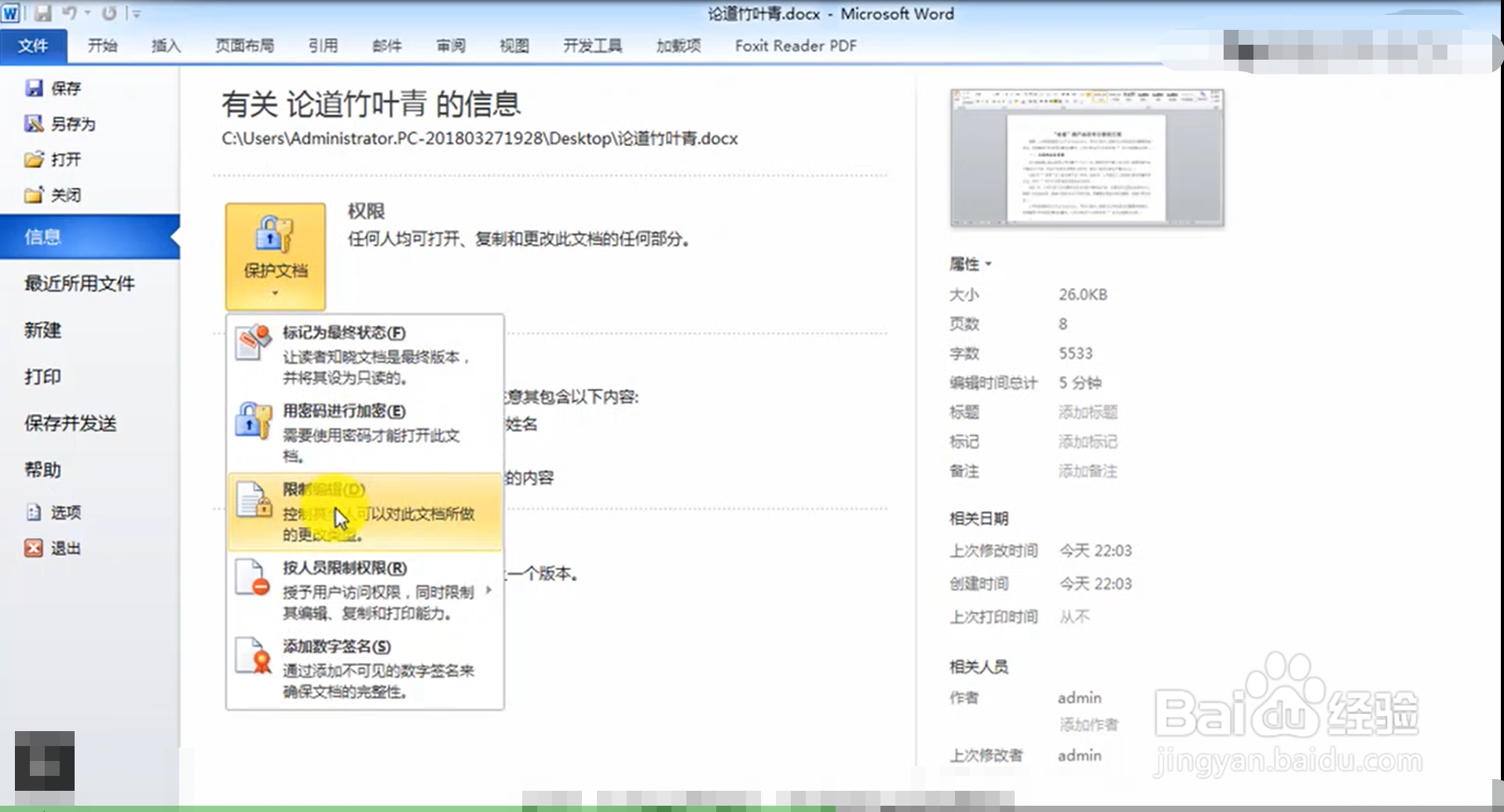Switch to the 审阅 ribbon tab

point(451,46)
